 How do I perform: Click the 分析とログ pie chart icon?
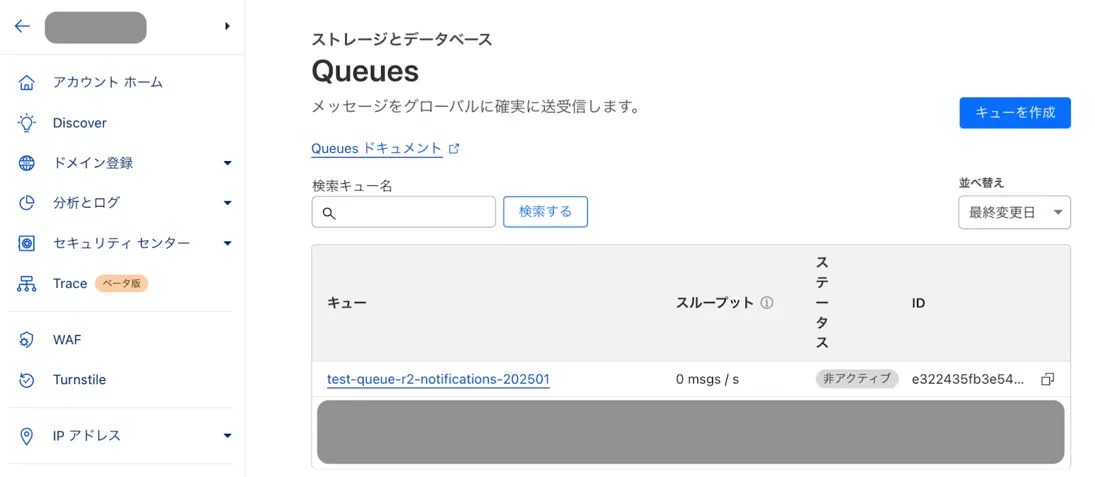[27, 203]
